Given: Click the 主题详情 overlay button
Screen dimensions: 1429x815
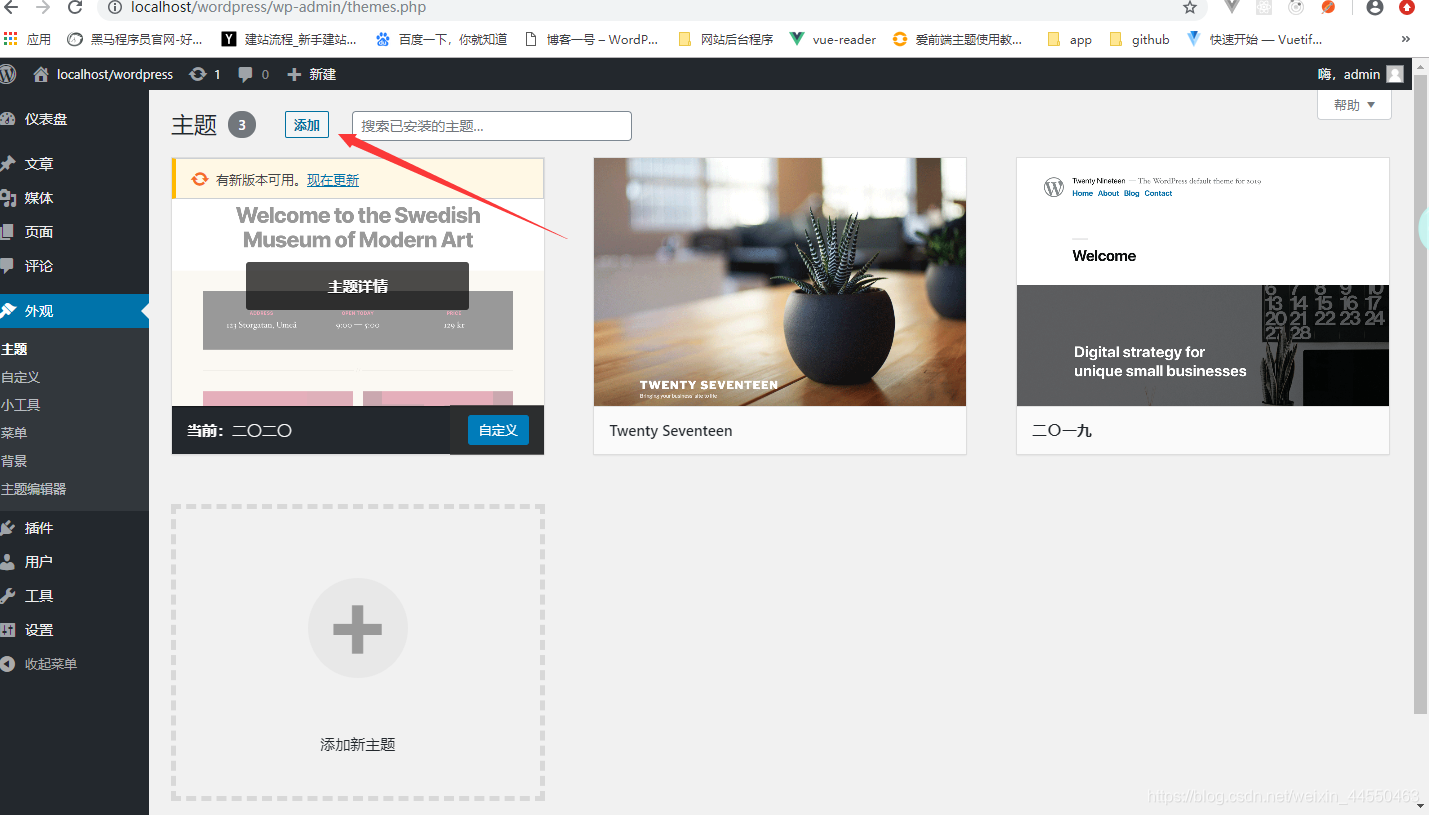Looking at the screenshot, I should [x=357, y=286].
